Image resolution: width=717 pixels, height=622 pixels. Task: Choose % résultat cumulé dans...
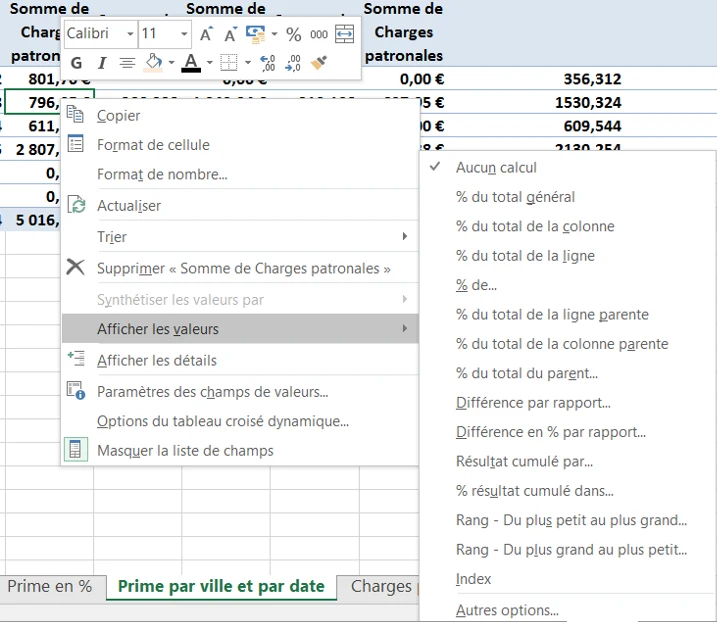coord(568,491)
